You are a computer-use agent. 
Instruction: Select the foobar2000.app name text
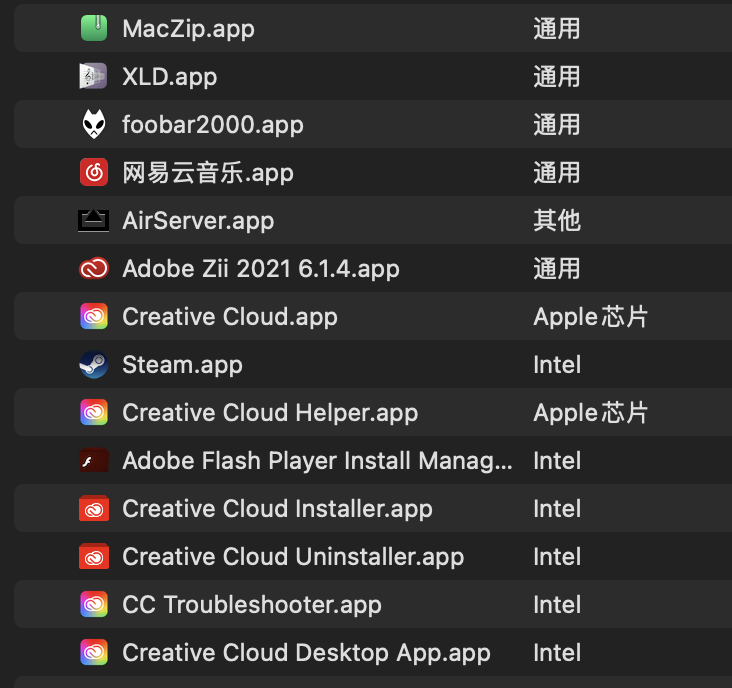click(x=213, y=125)
